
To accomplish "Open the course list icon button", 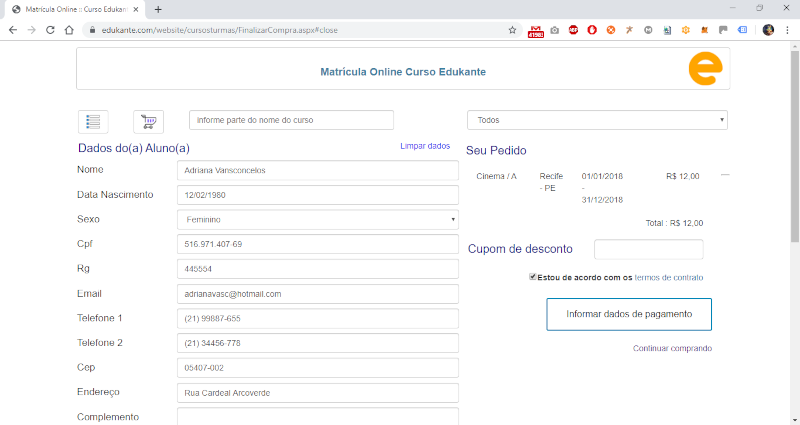I will click(93, 121).
